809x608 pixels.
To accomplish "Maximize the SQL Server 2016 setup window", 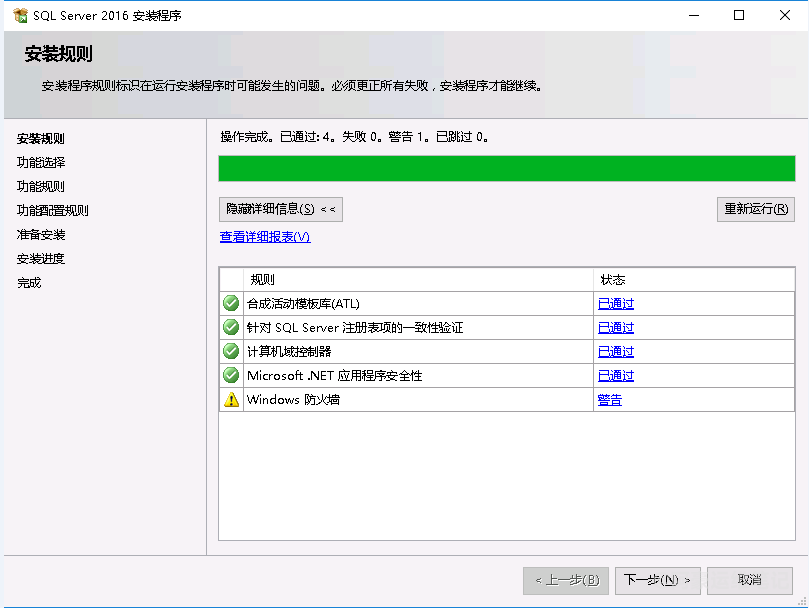I will (x=739, y=15).
